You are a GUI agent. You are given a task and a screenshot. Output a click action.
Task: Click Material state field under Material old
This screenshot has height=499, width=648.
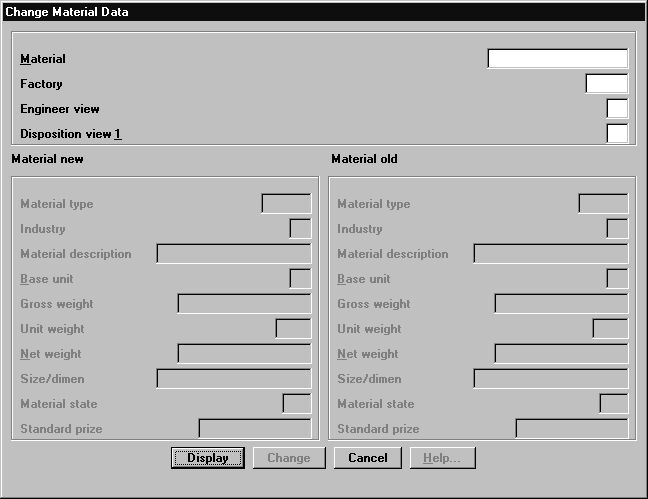click(613, 404)
